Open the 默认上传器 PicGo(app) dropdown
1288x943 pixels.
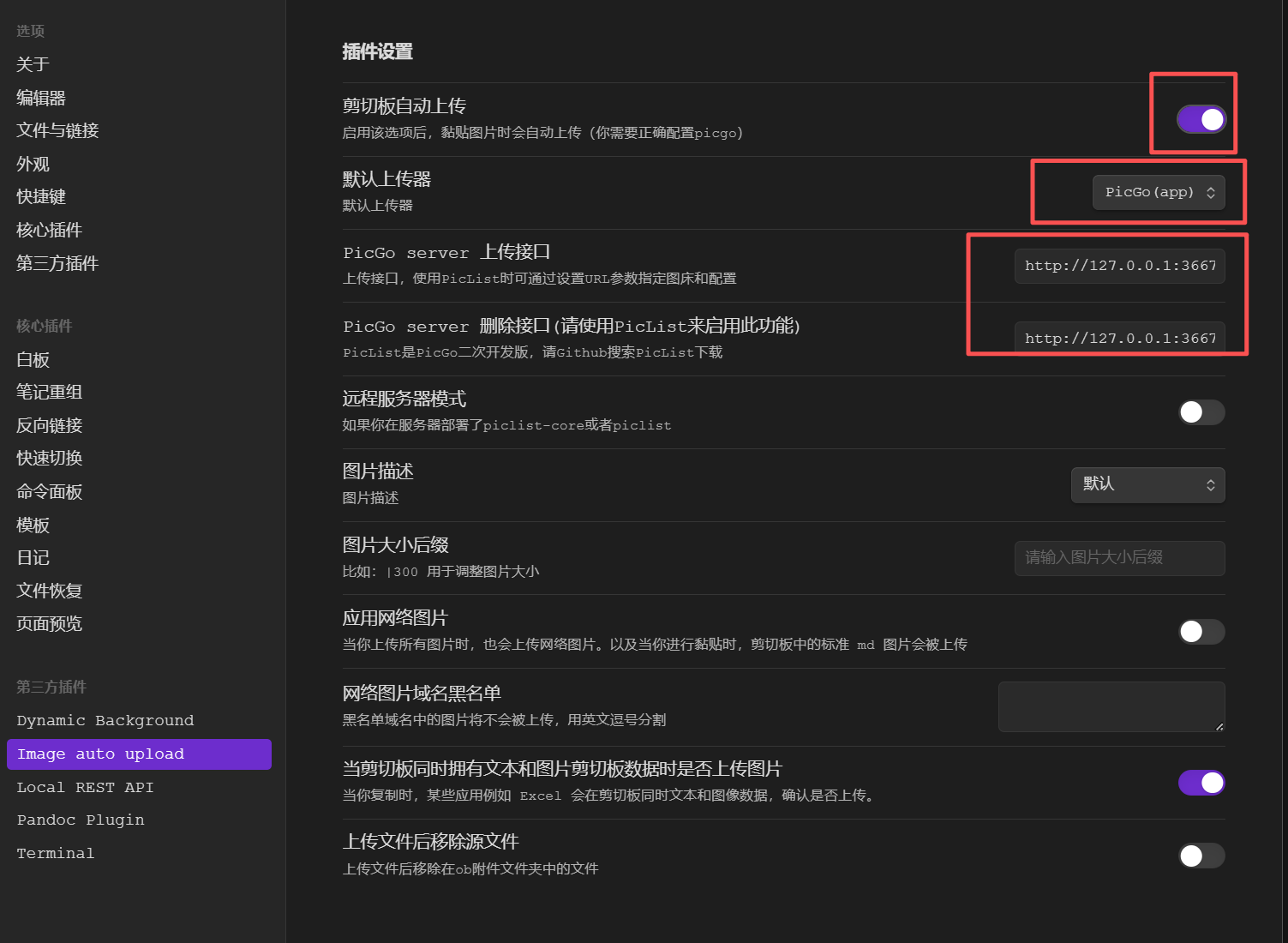[1159, 192]
